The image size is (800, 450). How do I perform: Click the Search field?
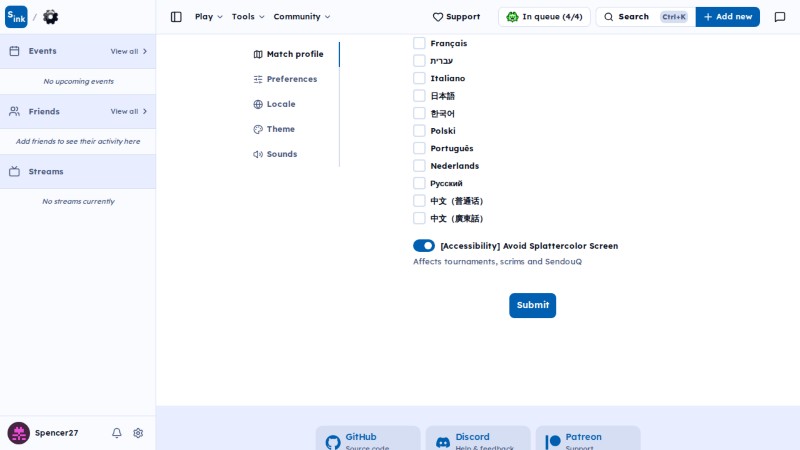point(645,17)
